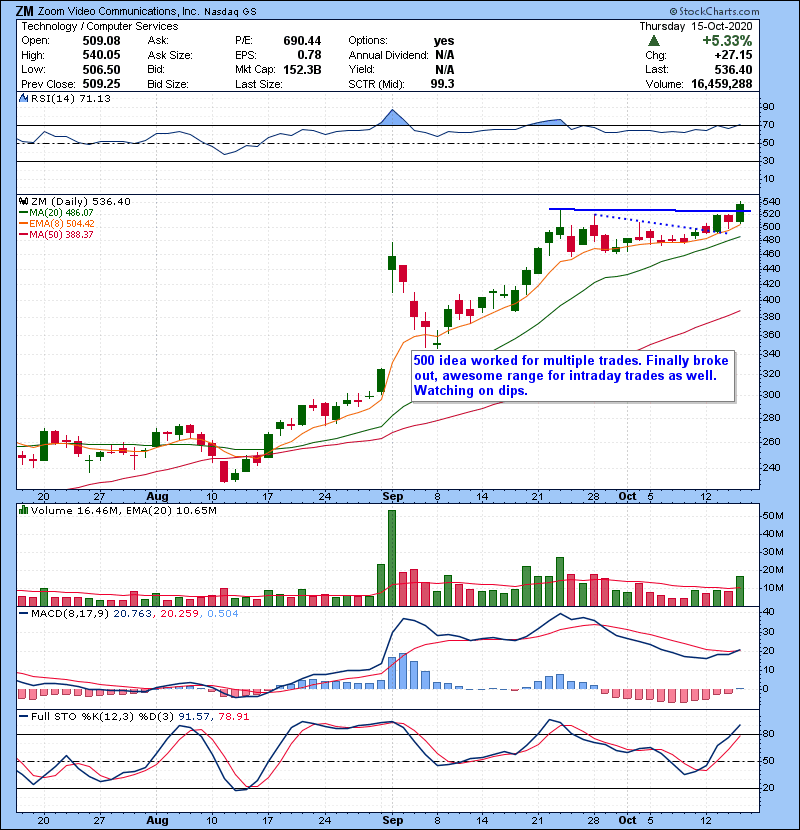Click the date Thursday 15-Oct-2020
Viewport: 800px width, 830px height.
click(x=696, y=26)
